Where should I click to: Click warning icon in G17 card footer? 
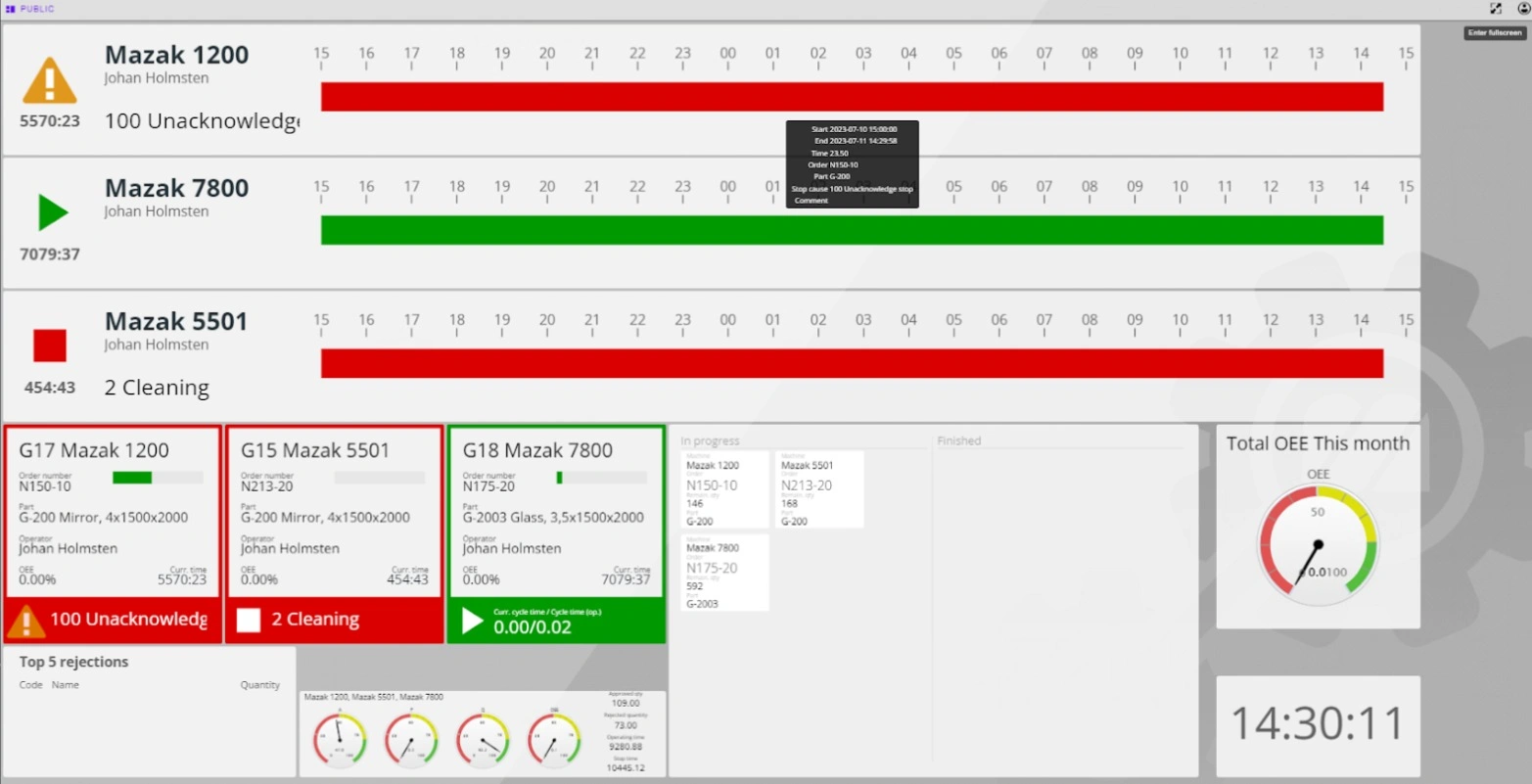click(26, 621)
